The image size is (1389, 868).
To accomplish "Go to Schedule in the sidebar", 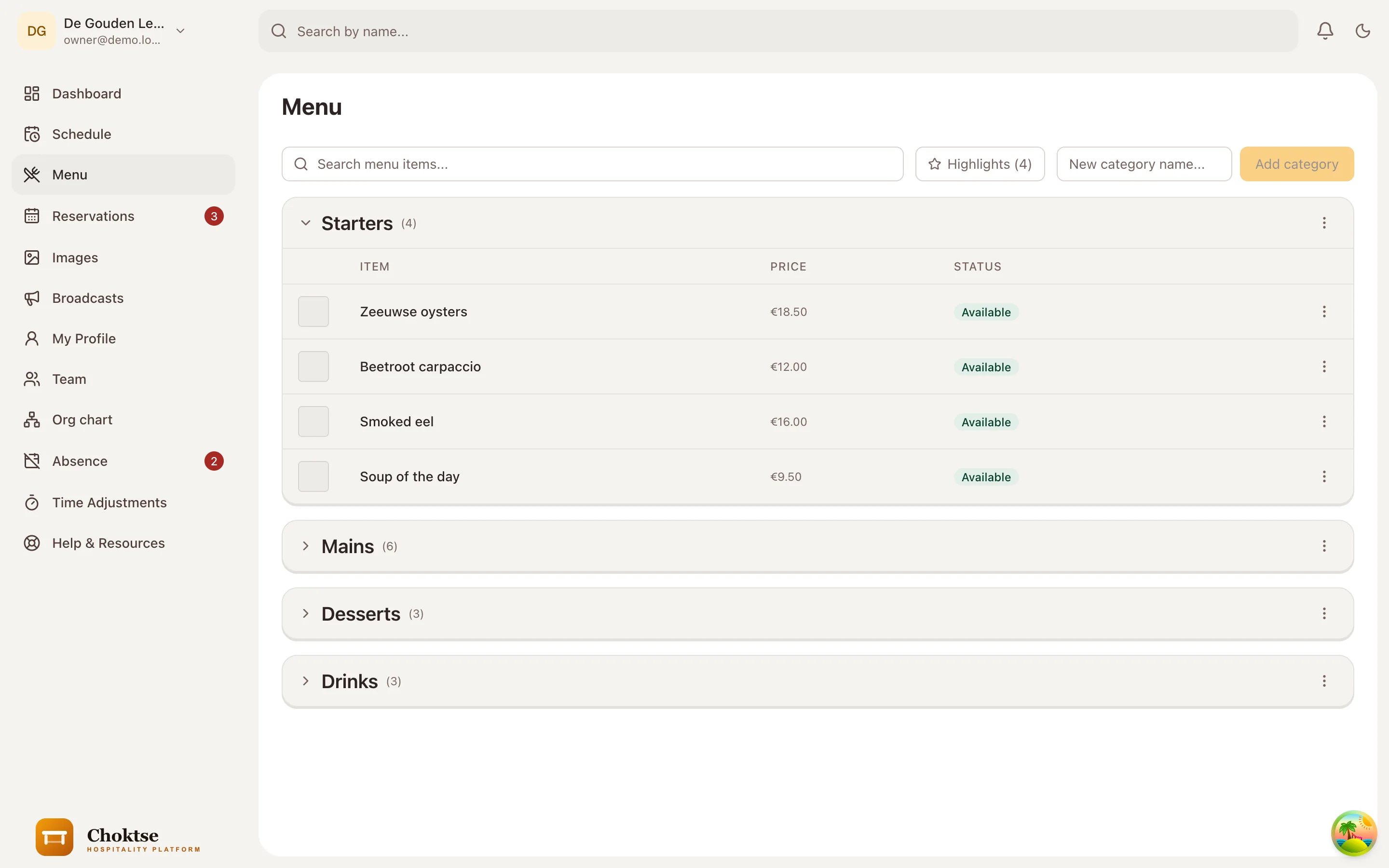I will pyautogui.click(x=123, y=134).
